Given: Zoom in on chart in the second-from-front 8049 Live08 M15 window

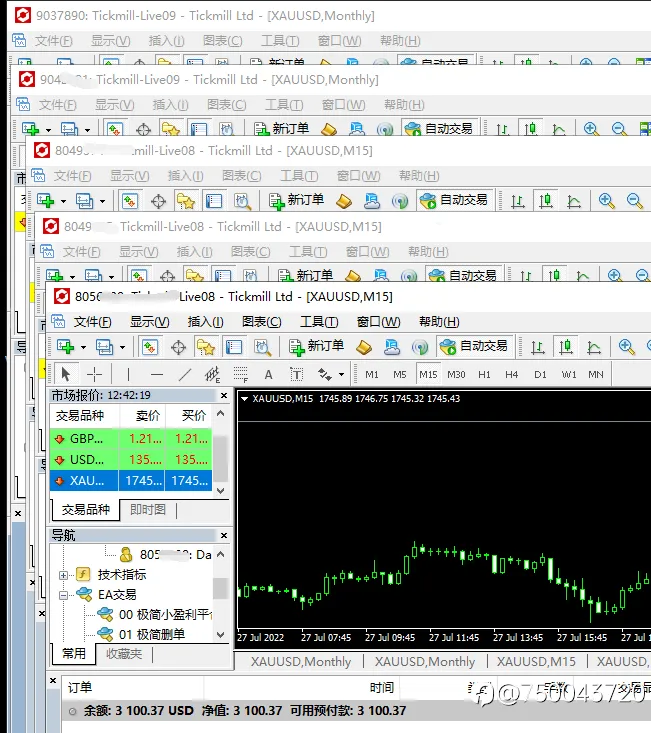Looking at the screenshot, I should [x=615, y=275].
